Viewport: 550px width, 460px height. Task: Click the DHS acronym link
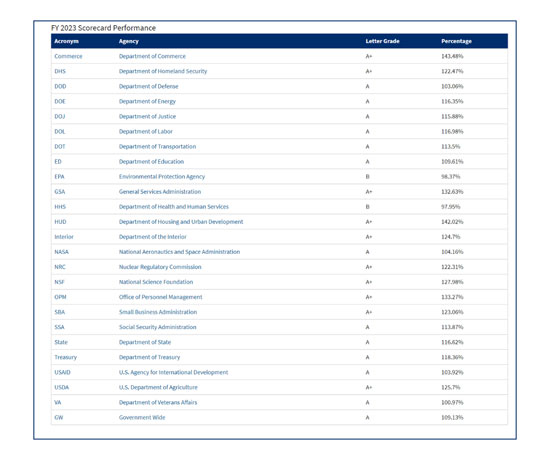tap(60, 71)
